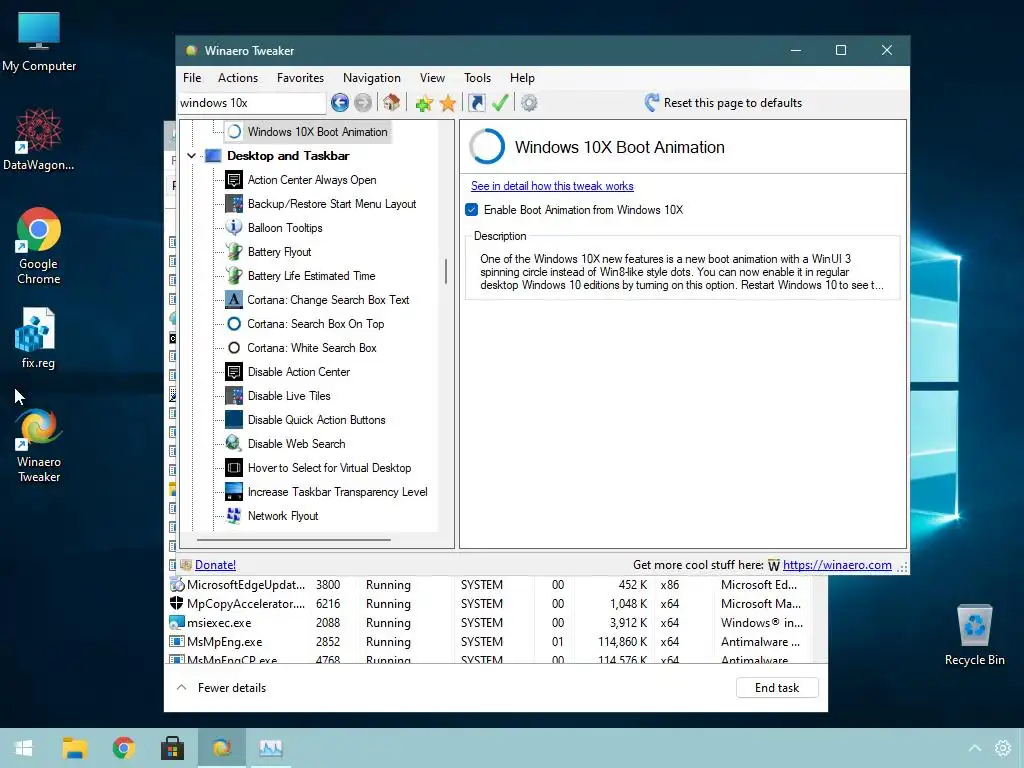Click the green checkmark apply icon
This screenshot has width=1024, height=768.
pos(500,103)
